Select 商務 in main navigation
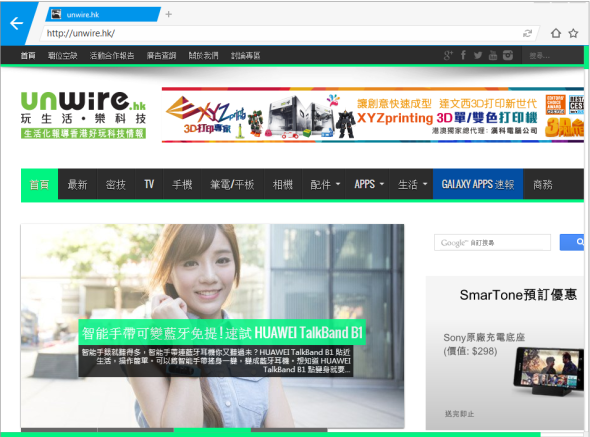 coord(543,184)
